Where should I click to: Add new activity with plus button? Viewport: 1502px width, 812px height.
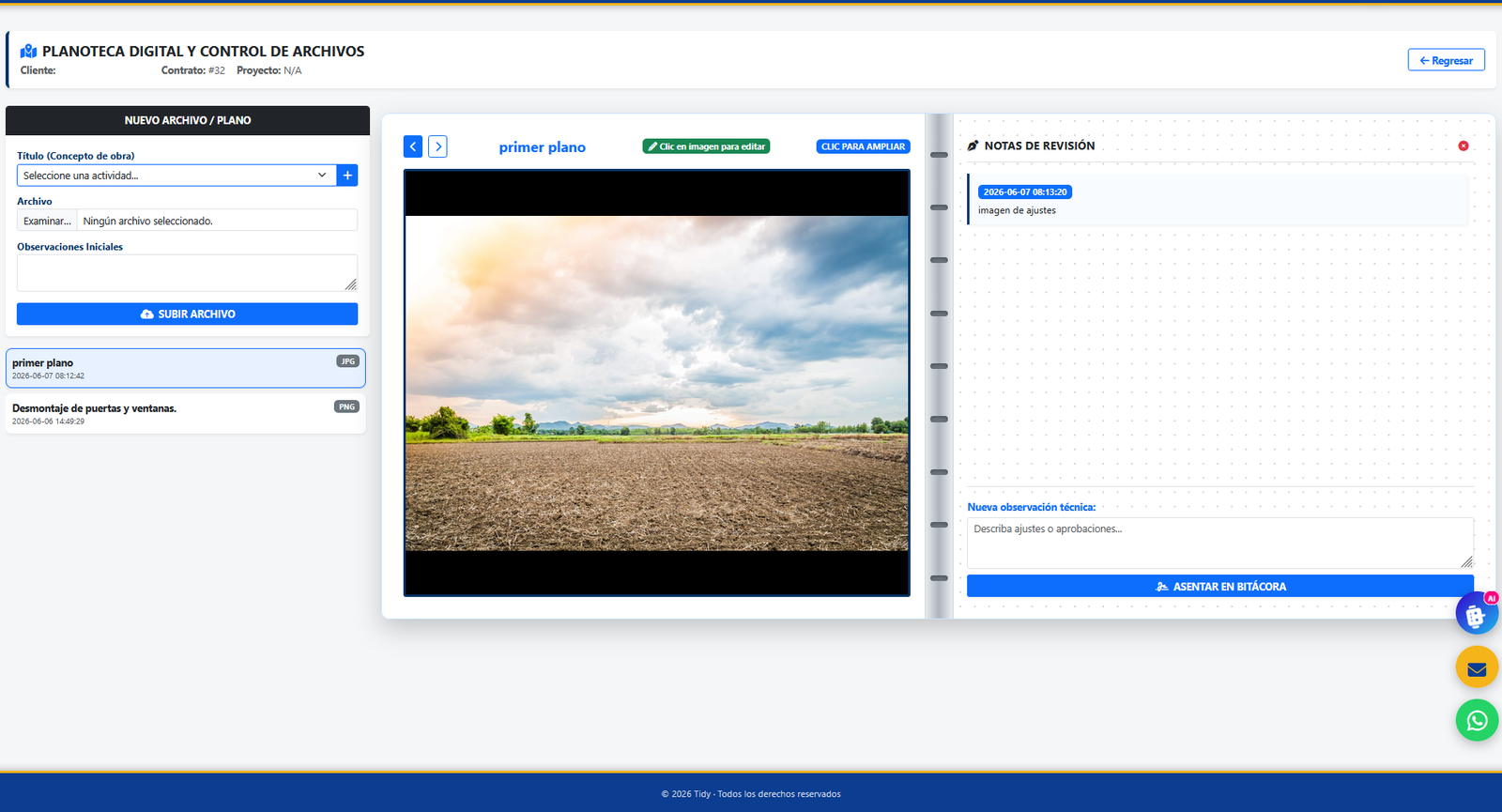click(x=347, y=176)
